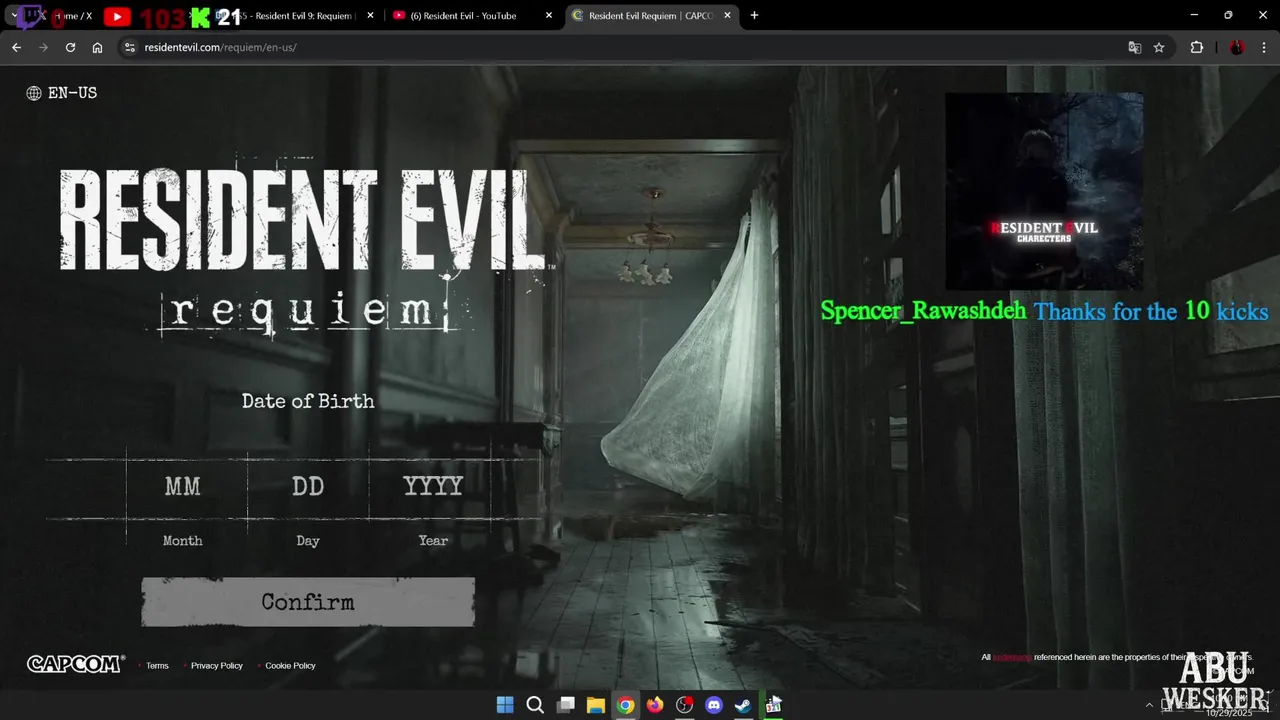Launch Firefox from the taskbar
The height and width of the screenshot is (720, 1280).
pyautogui.click(x=655, y=705)
